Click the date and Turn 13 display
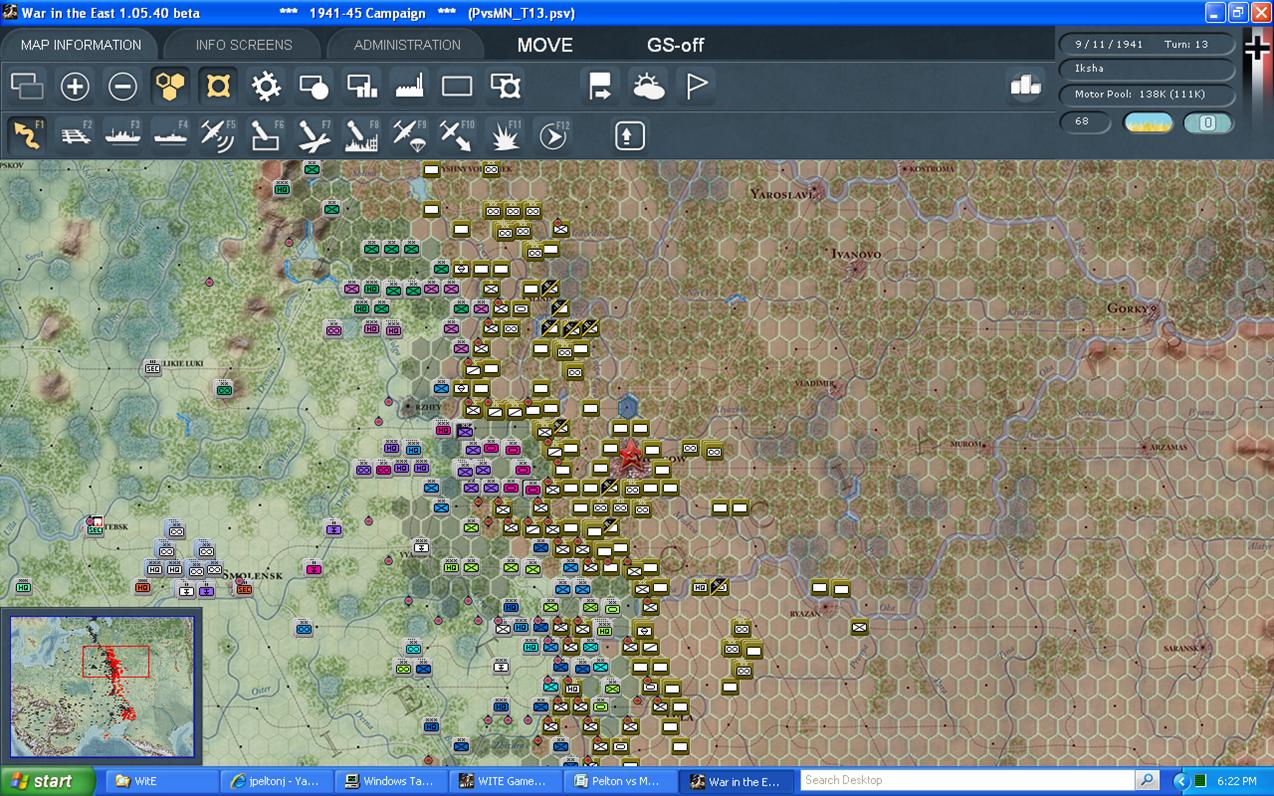Viewport: 1274px width, 796px height. click(x=1147, y=44)
